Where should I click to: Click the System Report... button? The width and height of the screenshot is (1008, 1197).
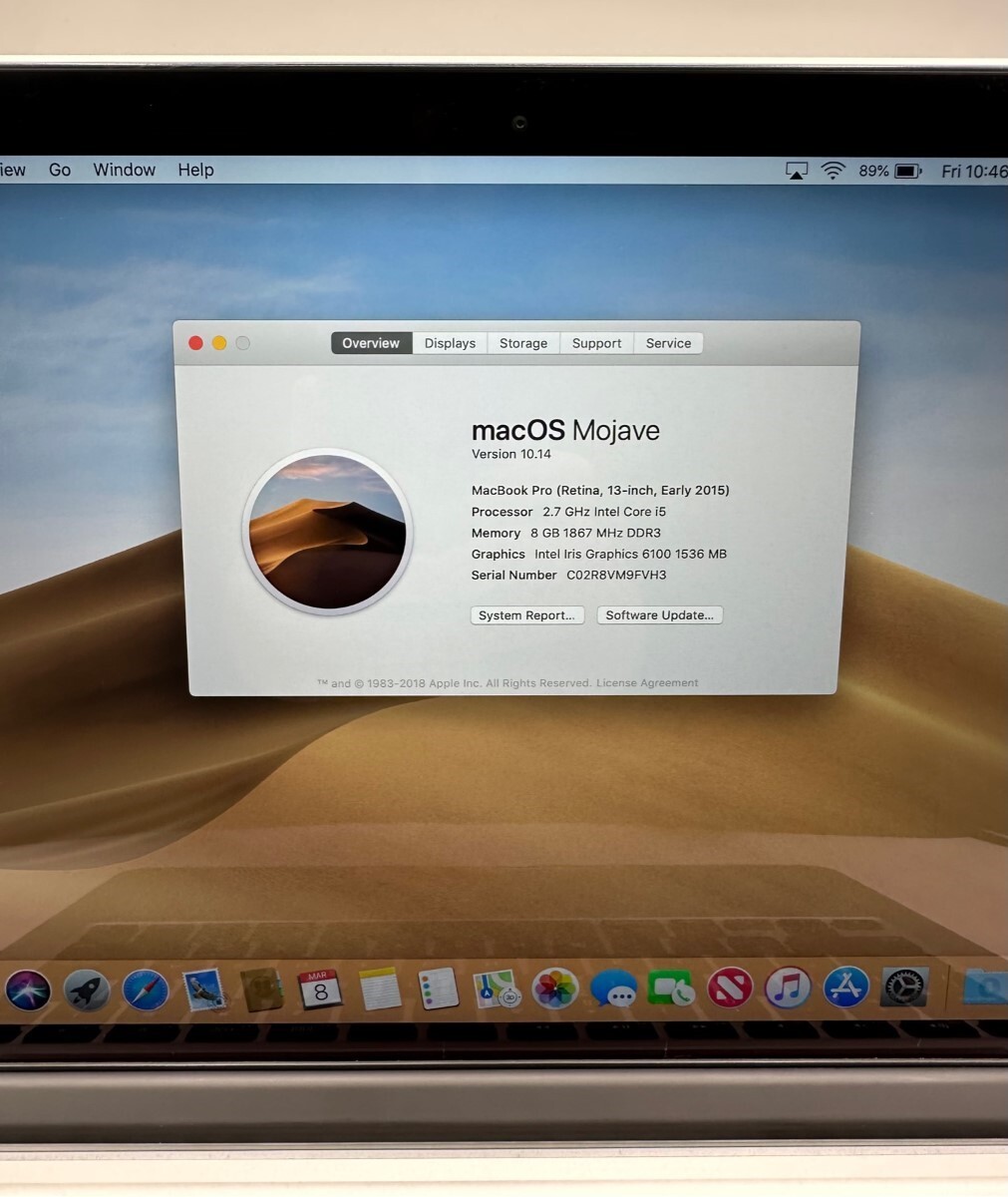pos(526,615)
